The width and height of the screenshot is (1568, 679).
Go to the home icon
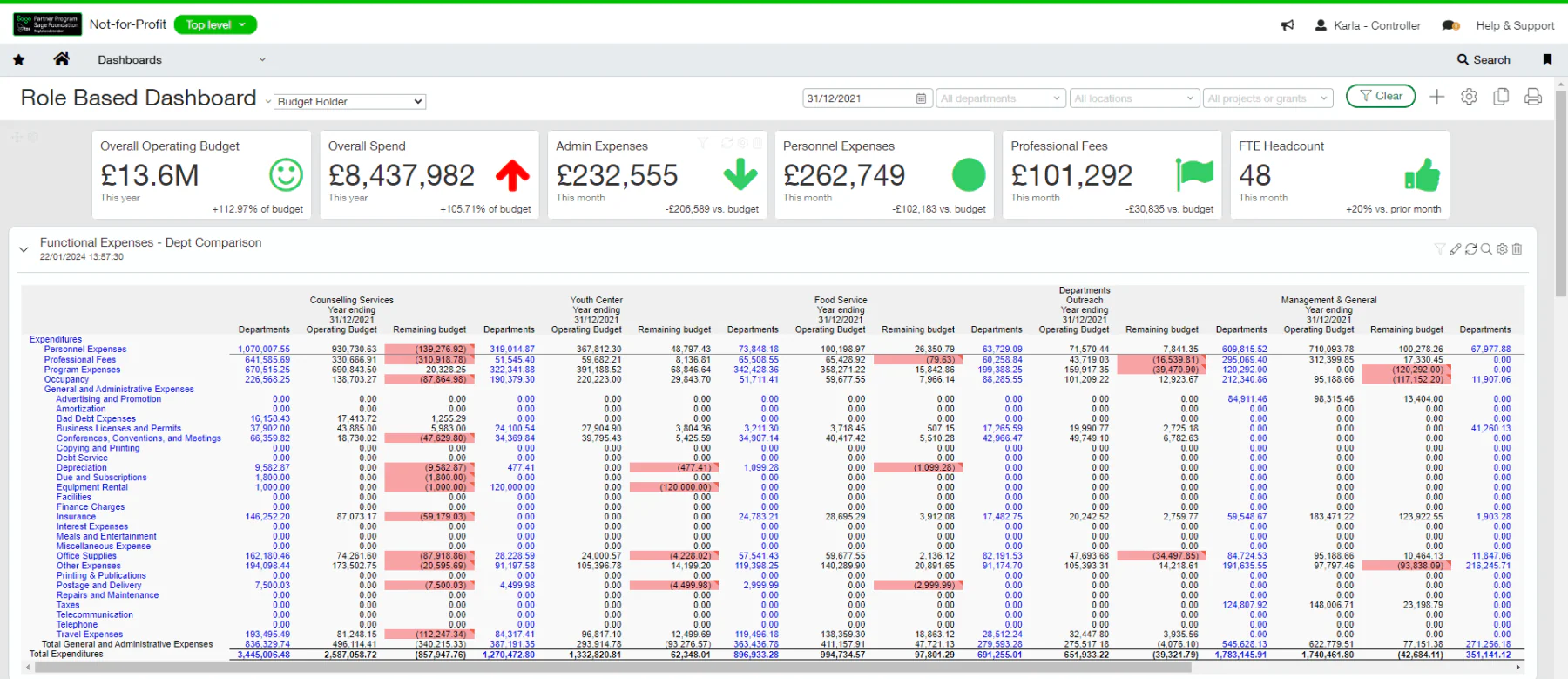point(61,59)
